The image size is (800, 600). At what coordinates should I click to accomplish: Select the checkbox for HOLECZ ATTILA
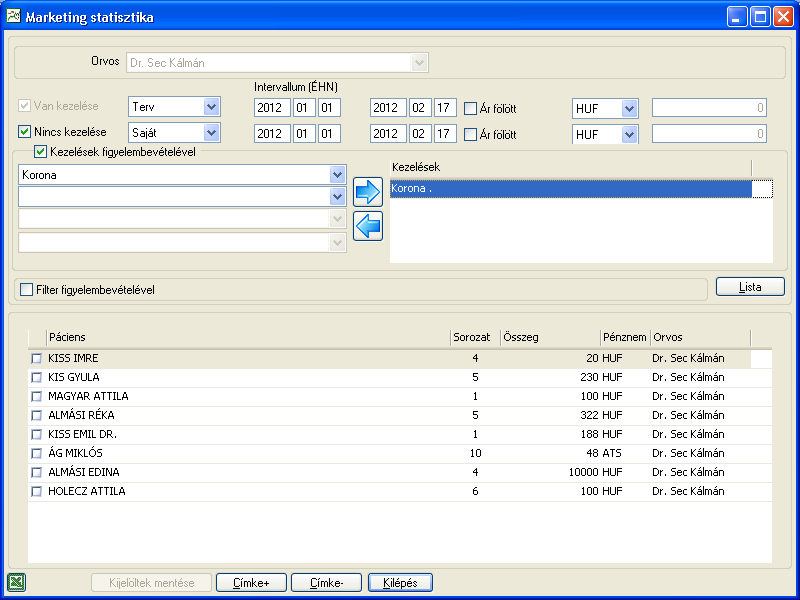click(x=36, y=491)
